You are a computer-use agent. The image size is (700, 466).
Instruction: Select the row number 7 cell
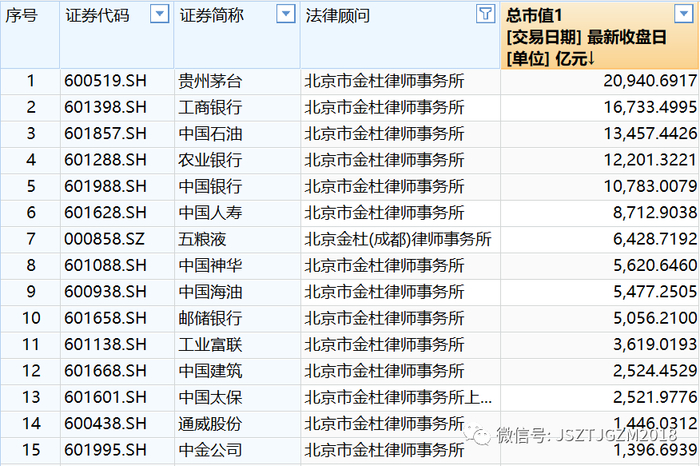point(30,239)
